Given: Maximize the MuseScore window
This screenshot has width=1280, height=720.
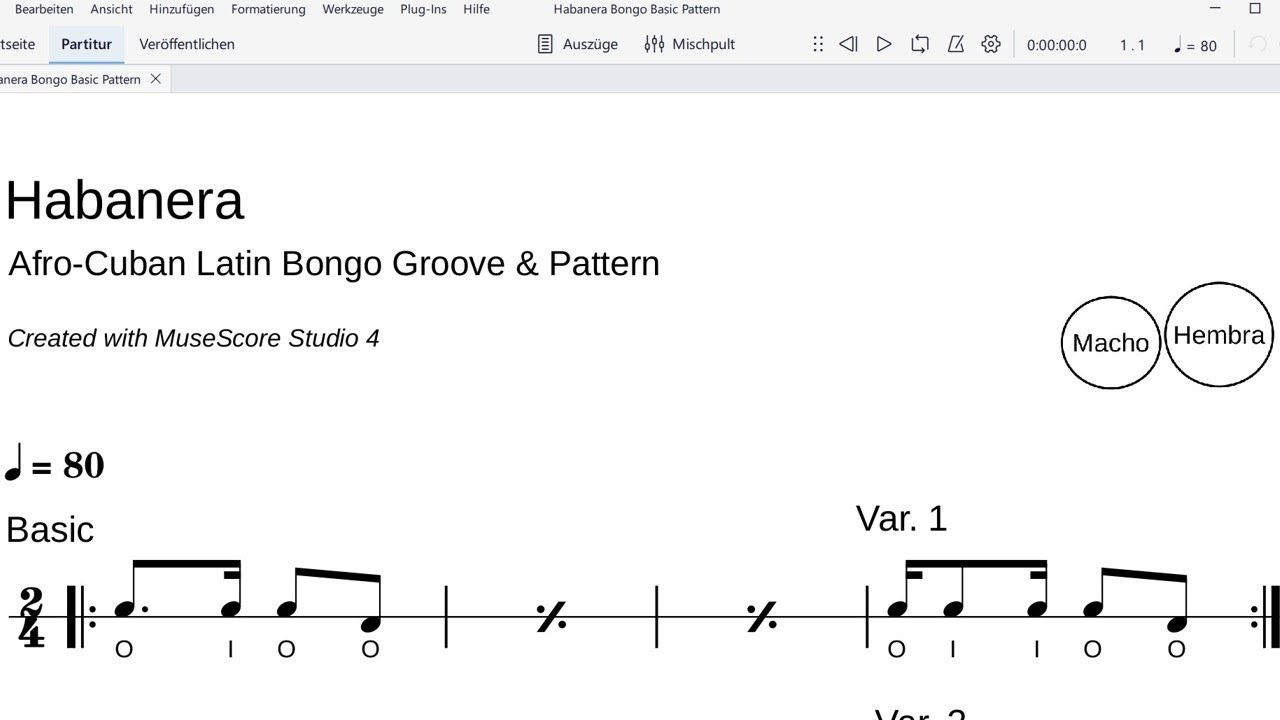Looking at the screenshot, I should pyautogui.click(x=1255, y=9).
